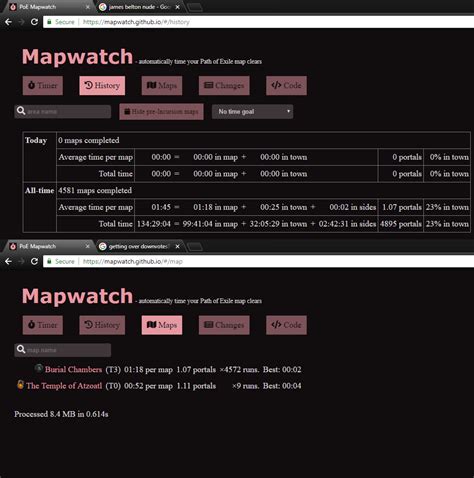Image resolution: width=474 pixels, height=478 pixels.
Task: Click the forward arrow in the upper browser
Action: [x=21, y=22]
